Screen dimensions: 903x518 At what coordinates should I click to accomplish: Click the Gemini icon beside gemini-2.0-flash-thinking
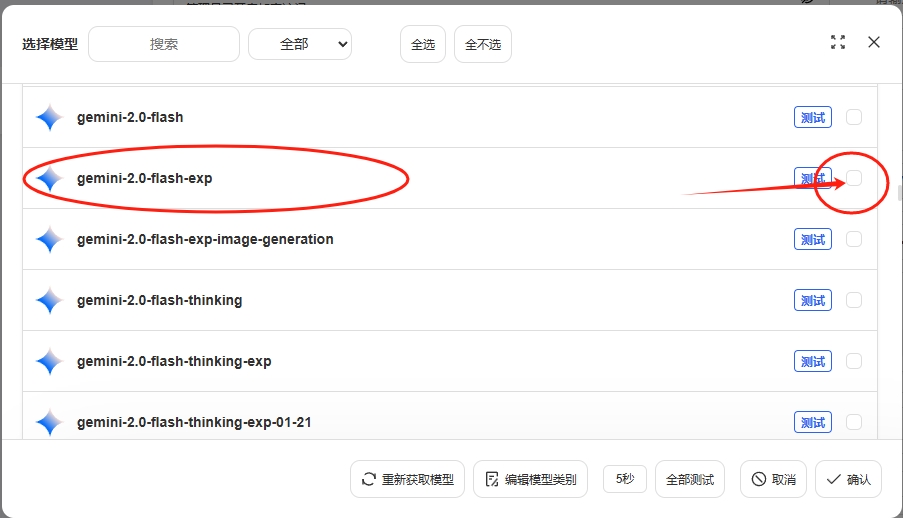[x=50, y=301]
